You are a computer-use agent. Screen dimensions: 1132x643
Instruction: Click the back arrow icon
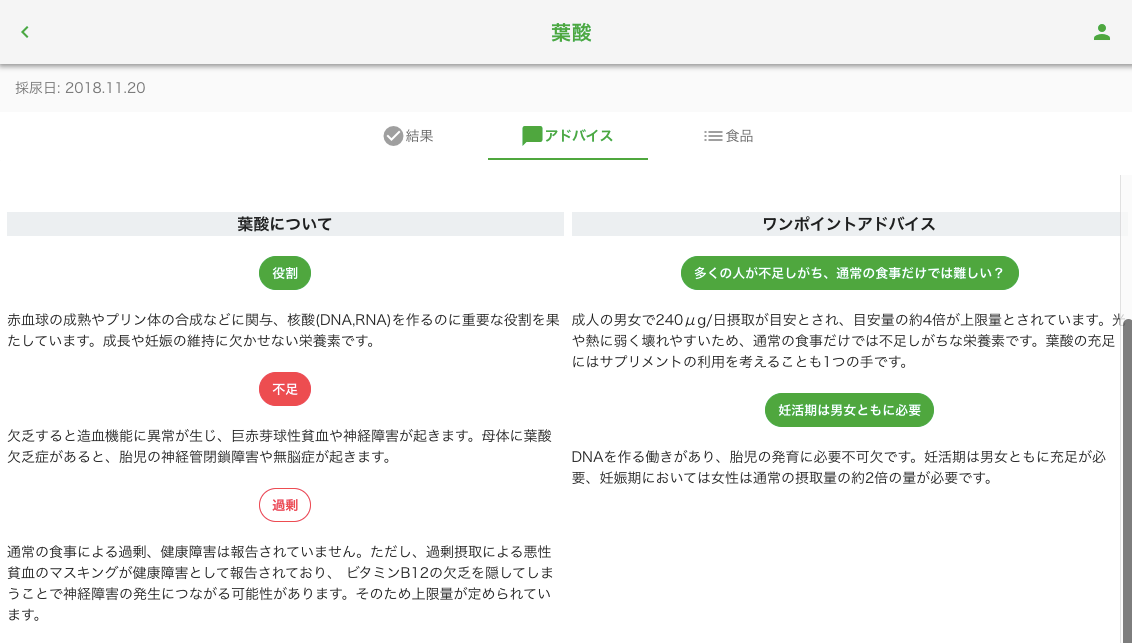coord(25,32)
